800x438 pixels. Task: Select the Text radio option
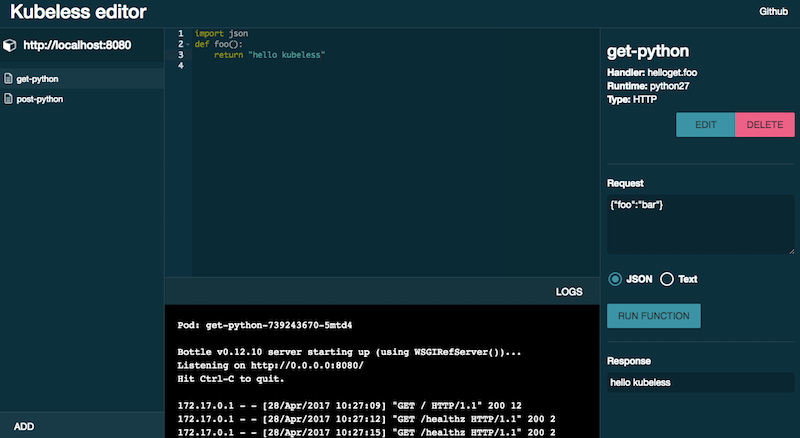tap(667, 279)
